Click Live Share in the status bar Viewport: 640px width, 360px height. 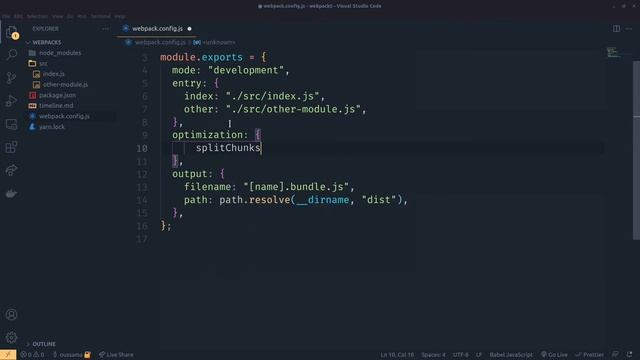[116, 355]
